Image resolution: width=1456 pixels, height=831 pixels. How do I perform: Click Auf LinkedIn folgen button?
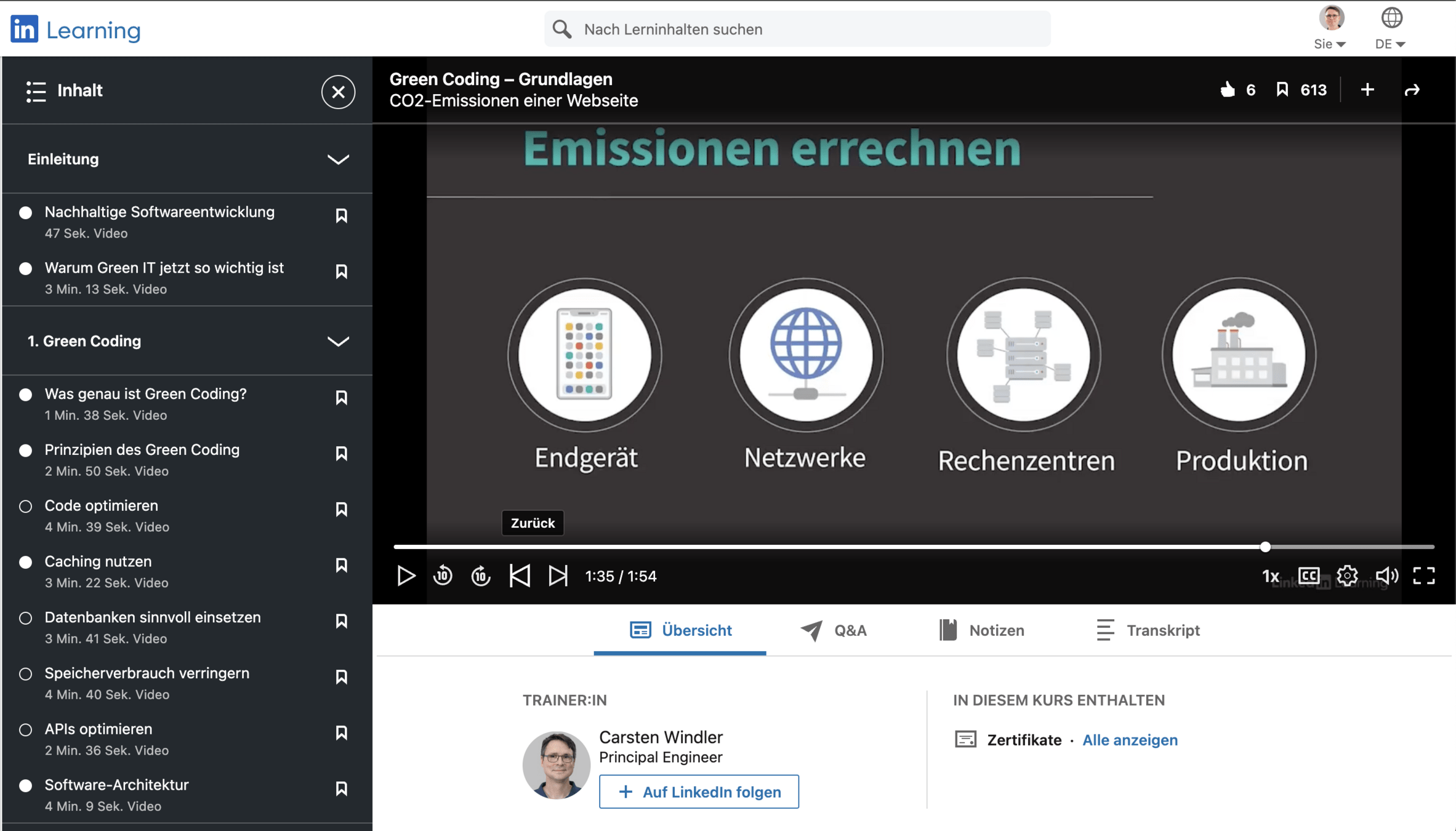[x=699, y=792]
